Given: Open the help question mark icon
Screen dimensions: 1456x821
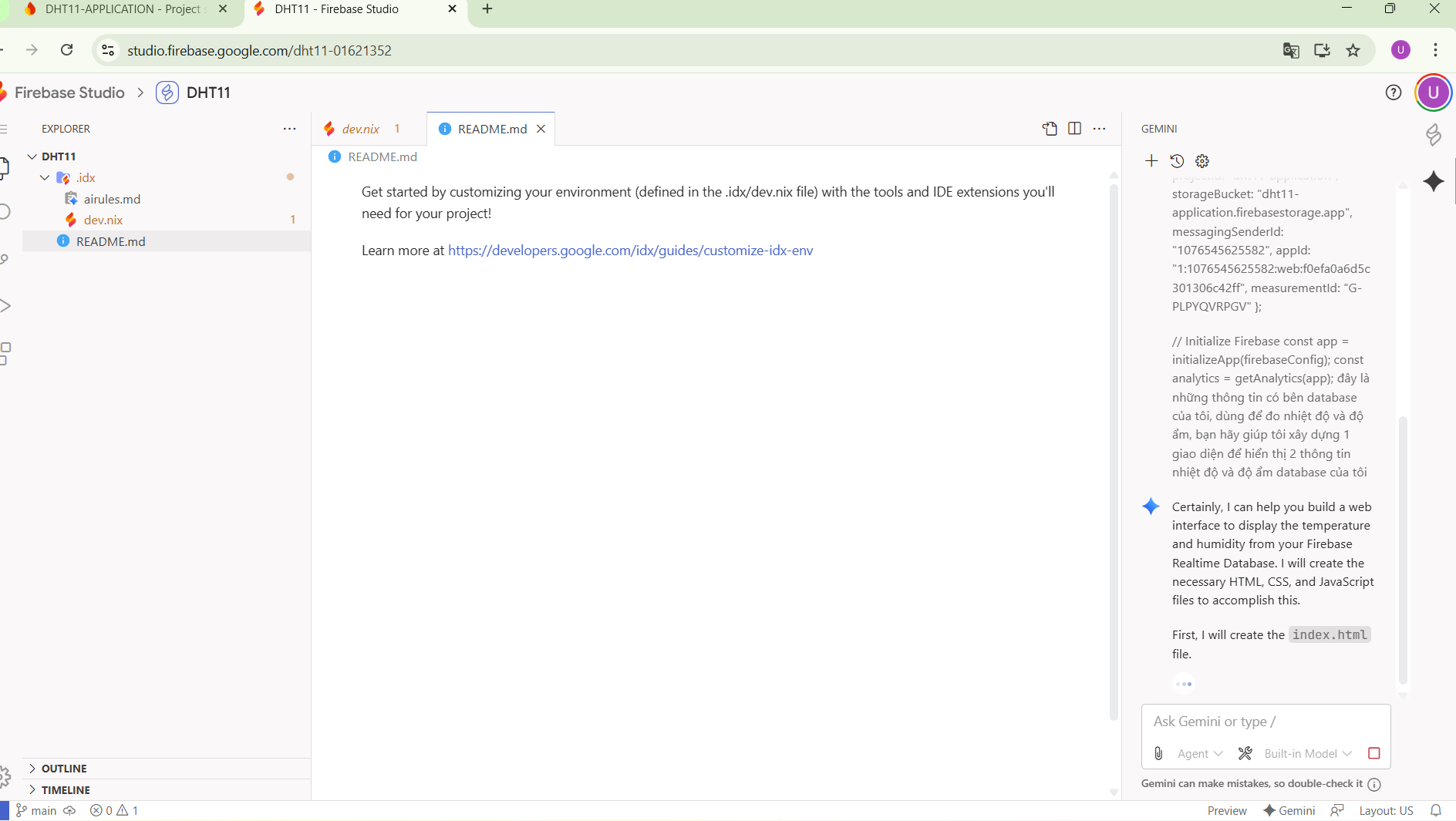Looking at the screenshot, I should [1393, 93].
